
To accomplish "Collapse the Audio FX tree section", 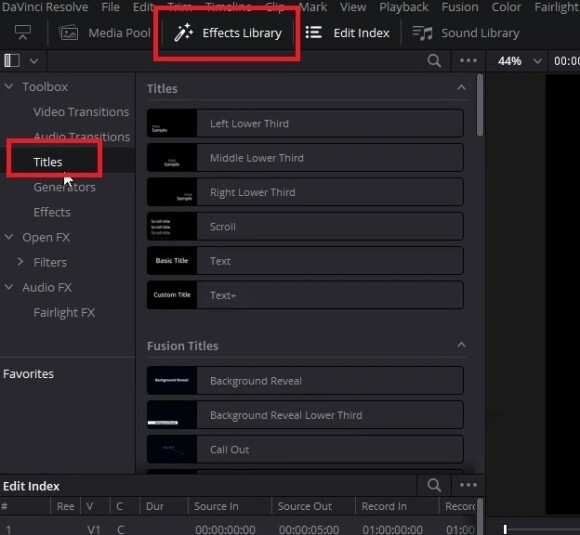I will pos(9,287).
